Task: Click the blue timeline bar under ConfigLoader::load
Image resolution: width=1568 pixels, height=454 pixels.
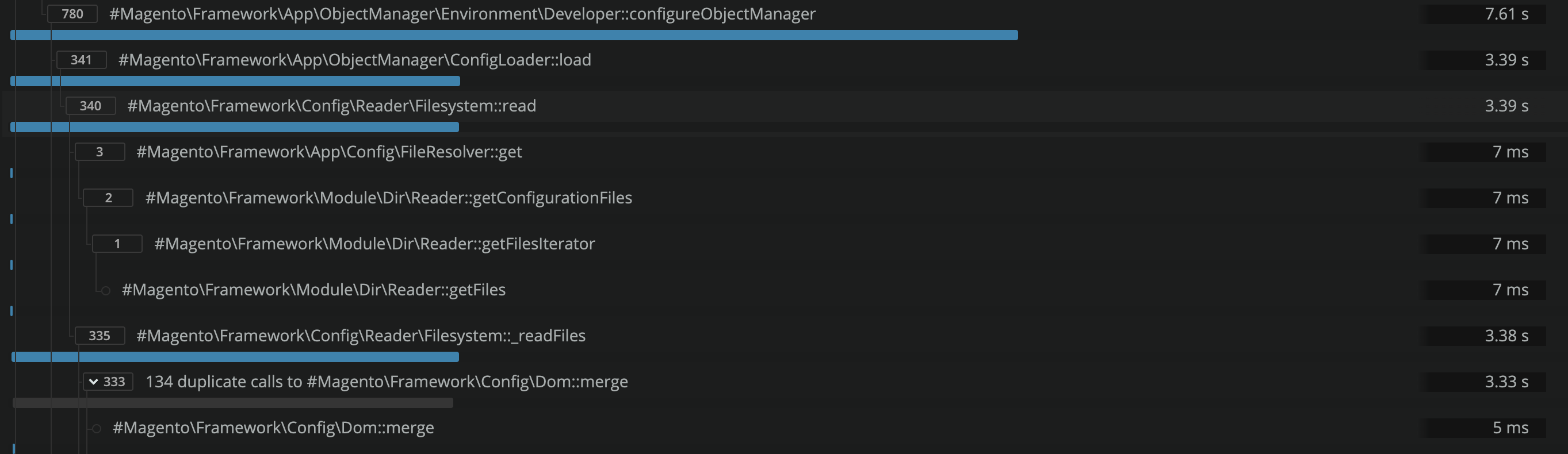Action: click(x=235, y=82)
